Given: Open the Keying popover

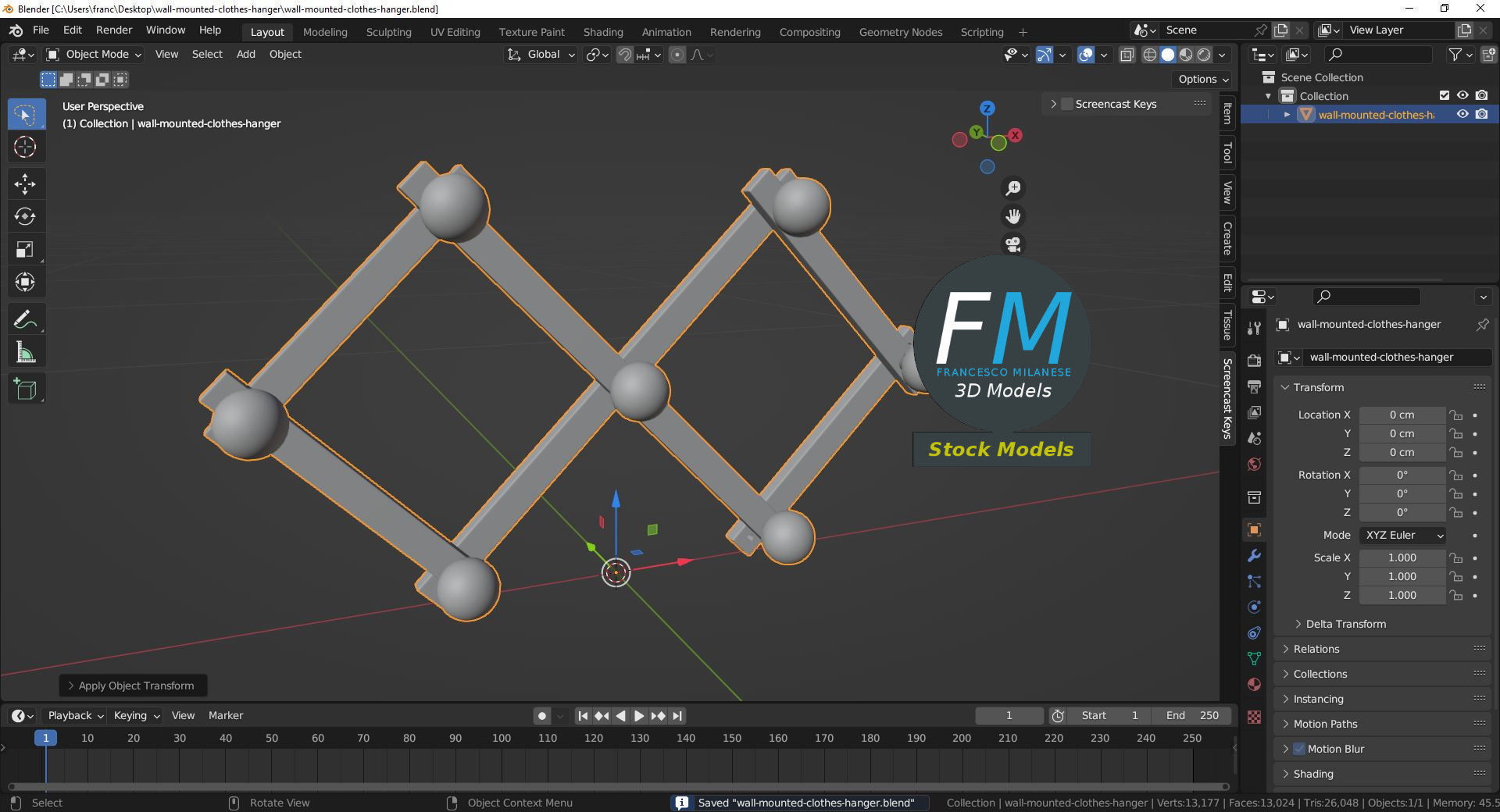Looking at the screenshot, I should pos(136,715).
